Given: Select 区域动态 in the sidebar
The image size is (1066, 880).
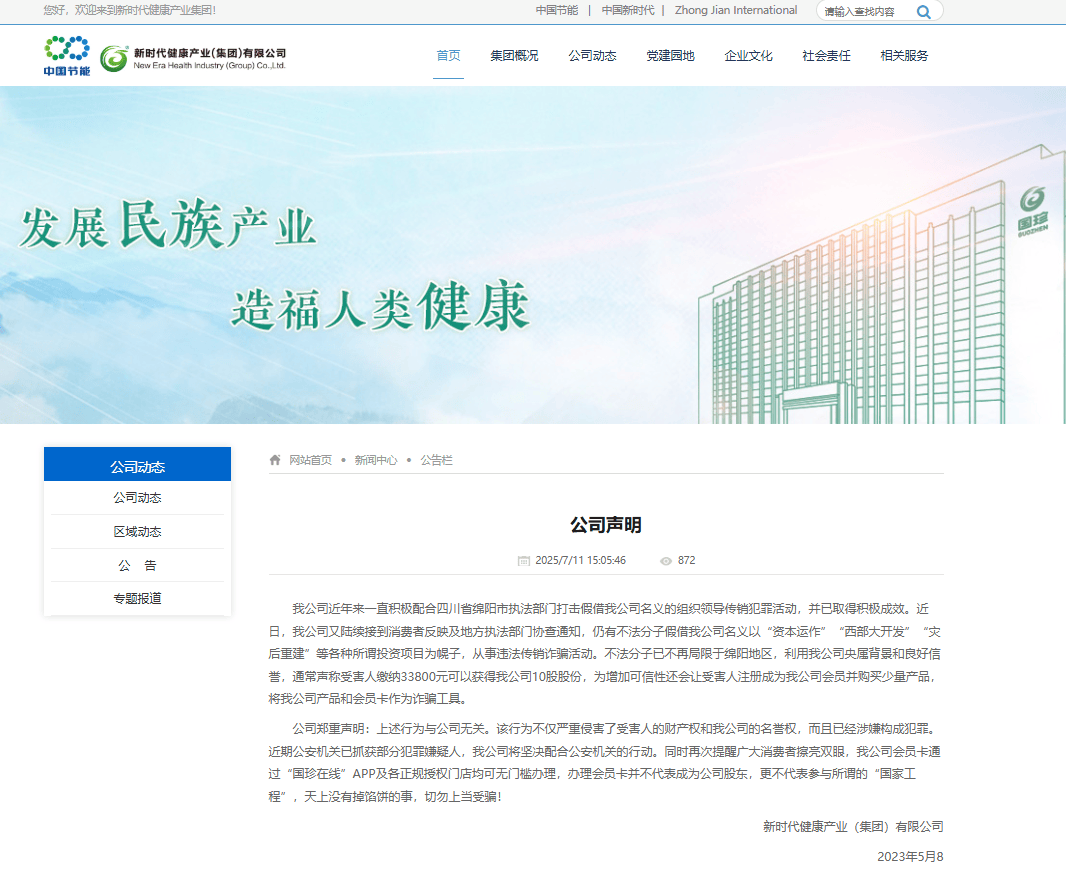Looking at the screenshot, I should click(137, 532).
